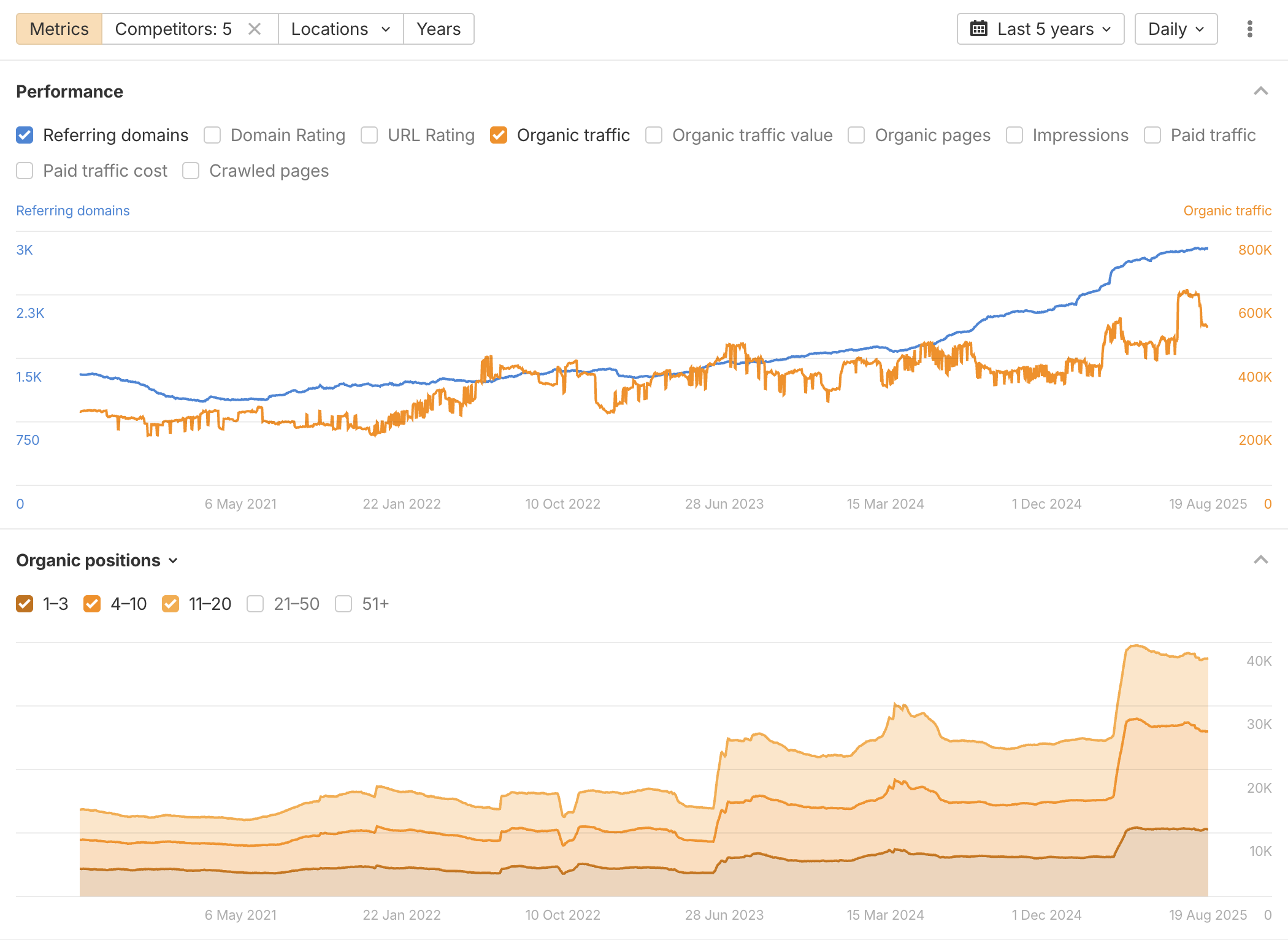Open the Locations dropdown
This screenshot has width=1288, height=940.
340,29
